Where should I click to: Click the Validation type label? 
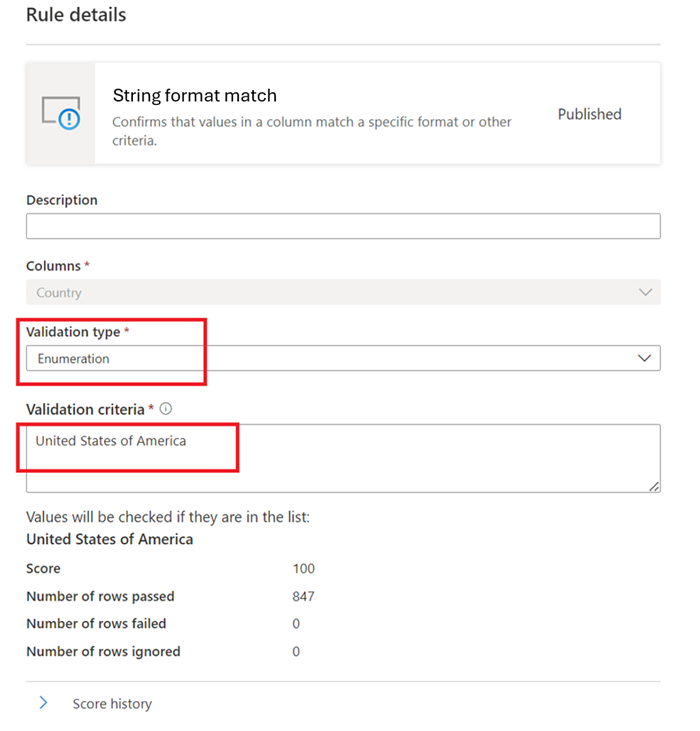pyautogui.click(x=73, y=332)
